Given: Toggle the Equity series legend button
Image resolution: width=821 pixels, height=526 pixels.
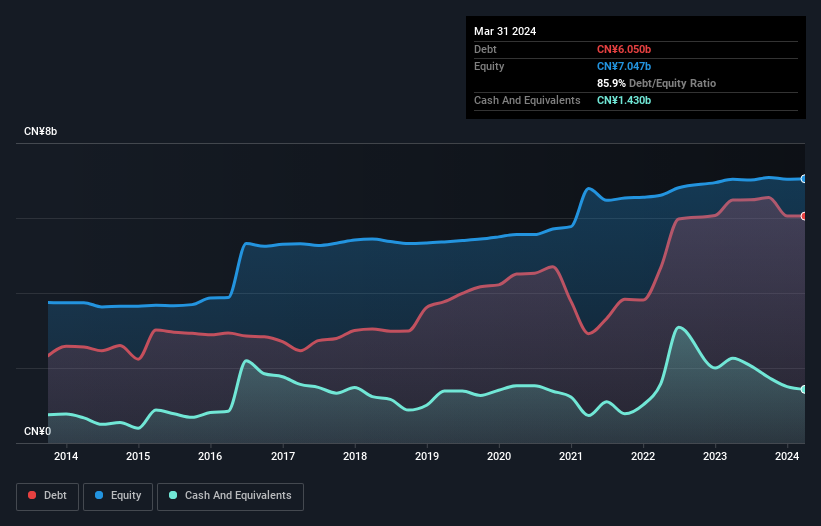Looking at the screenshot, I should (118, 496).
